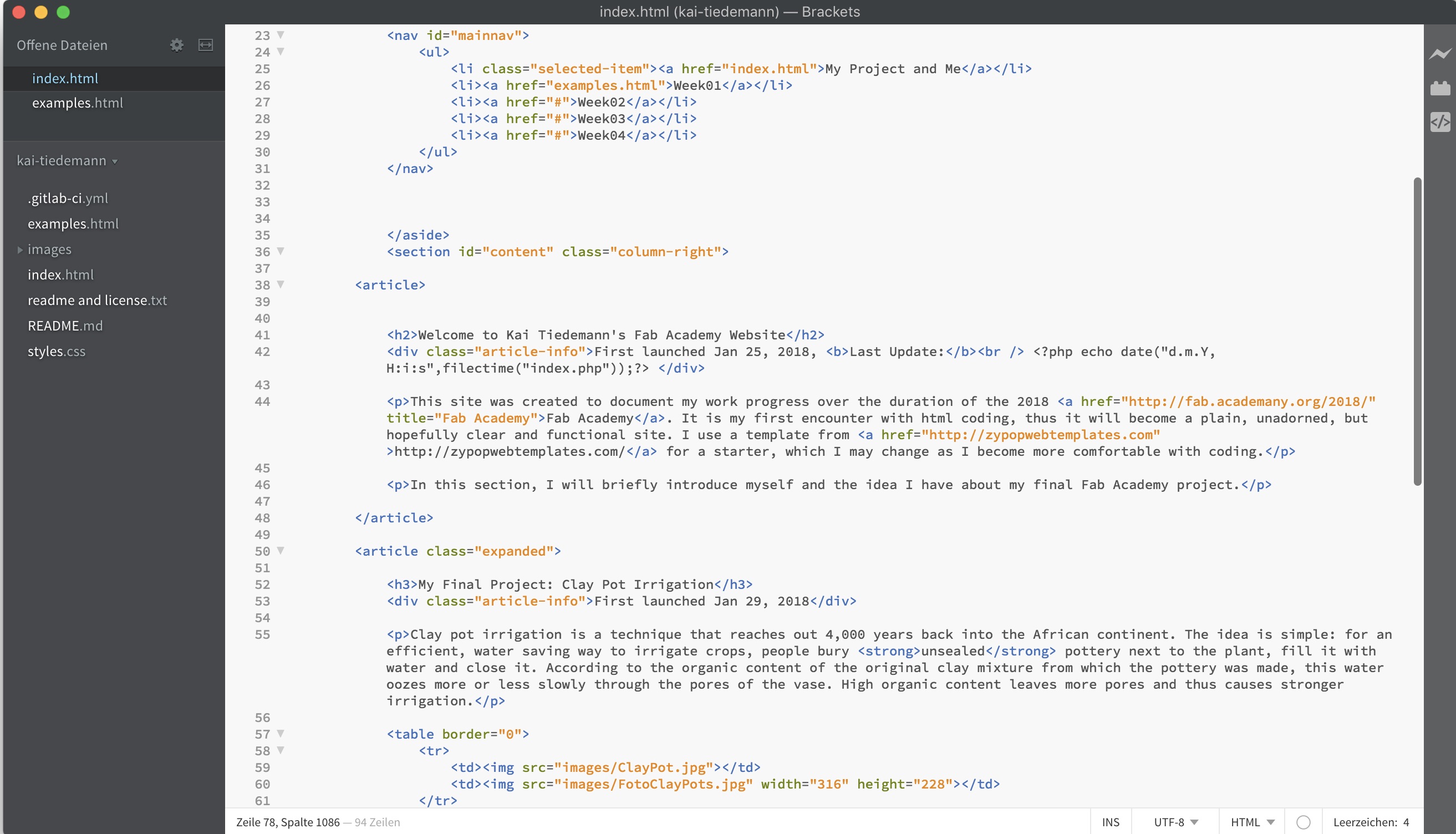Fold the table block at line 57
Screen dimensions: 1456x834
[281, 733]
